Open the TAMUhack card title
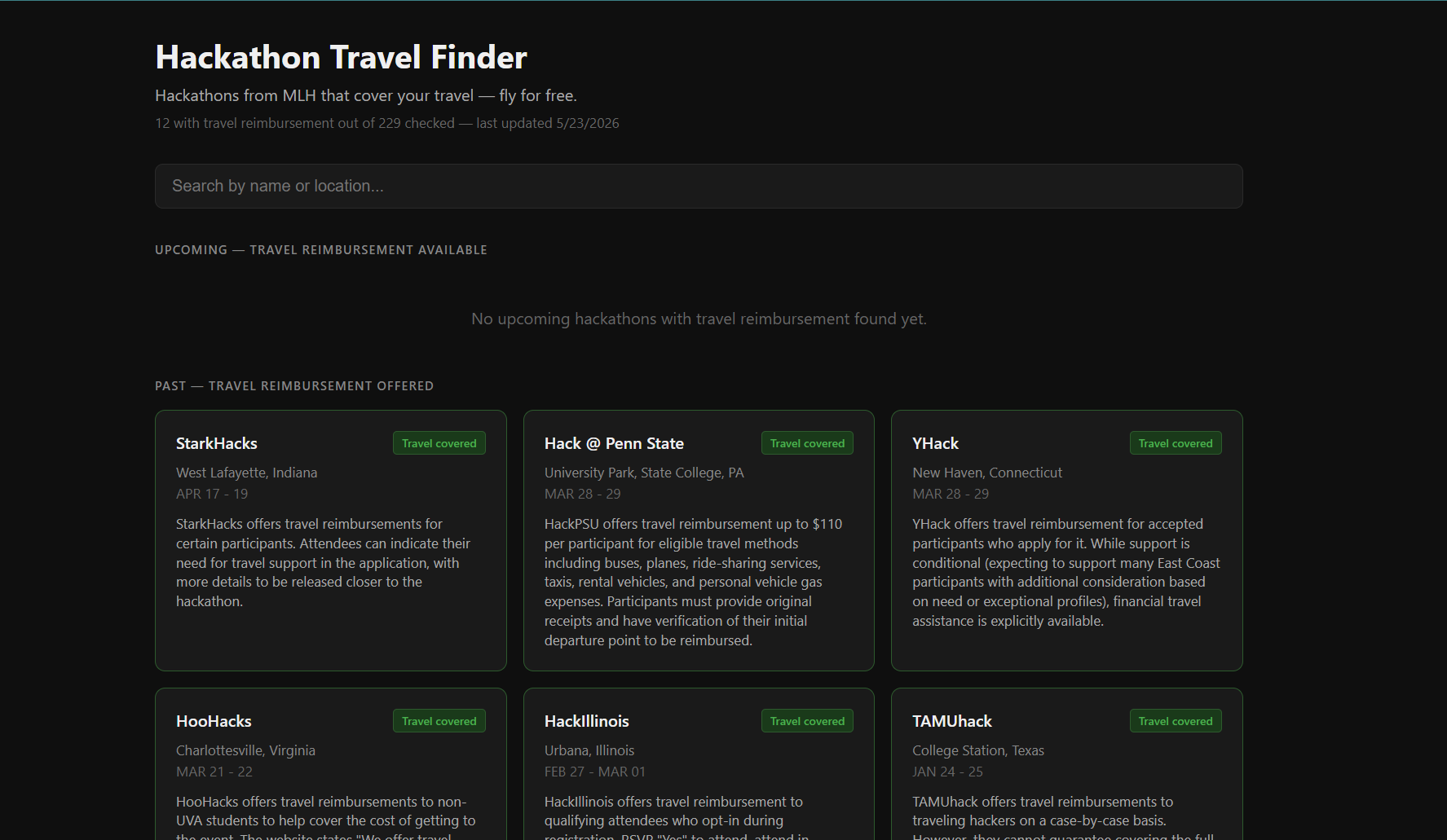The width and height of the screenshot is (1447, 840). (952, 721)
